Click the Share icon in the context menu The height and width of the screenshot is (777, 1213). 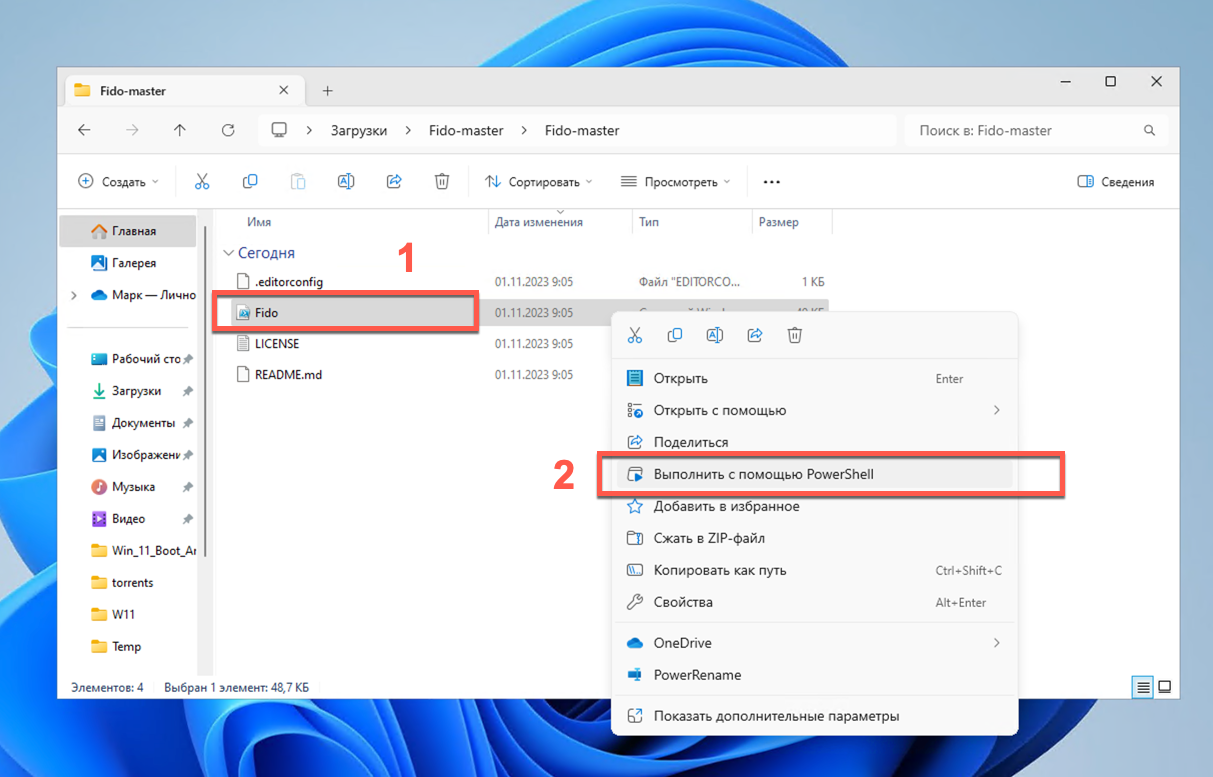click(x=755, y=335)
